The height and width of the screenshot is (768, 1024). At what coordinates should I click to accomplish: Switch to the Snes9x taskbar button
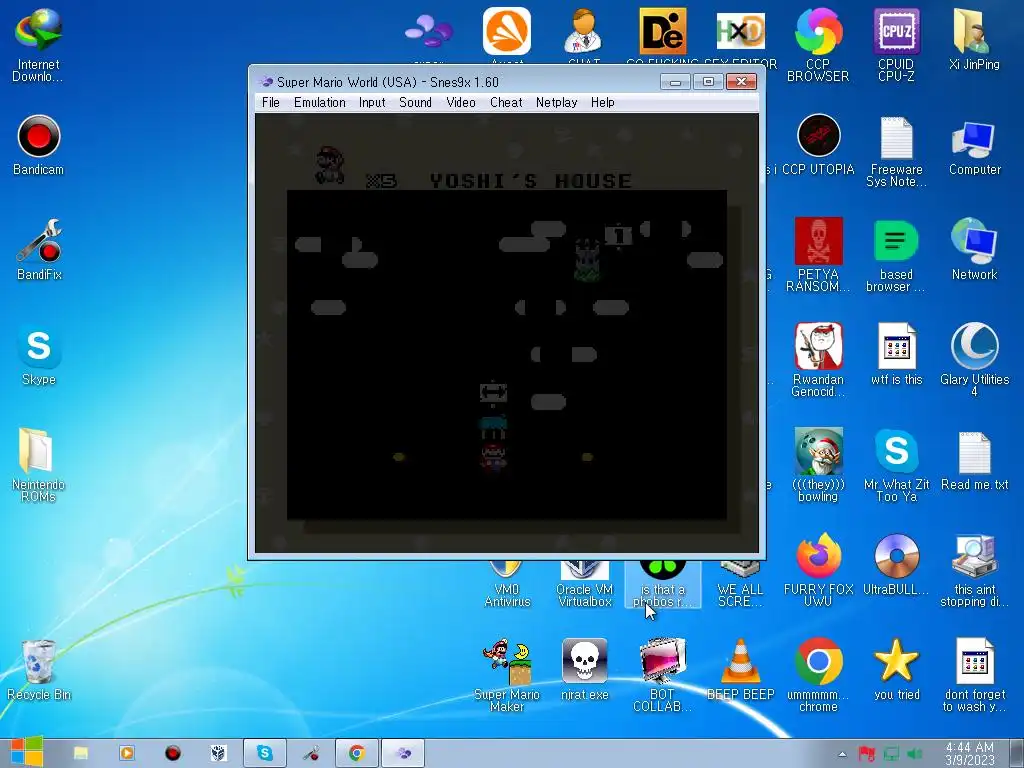point(403,753)
